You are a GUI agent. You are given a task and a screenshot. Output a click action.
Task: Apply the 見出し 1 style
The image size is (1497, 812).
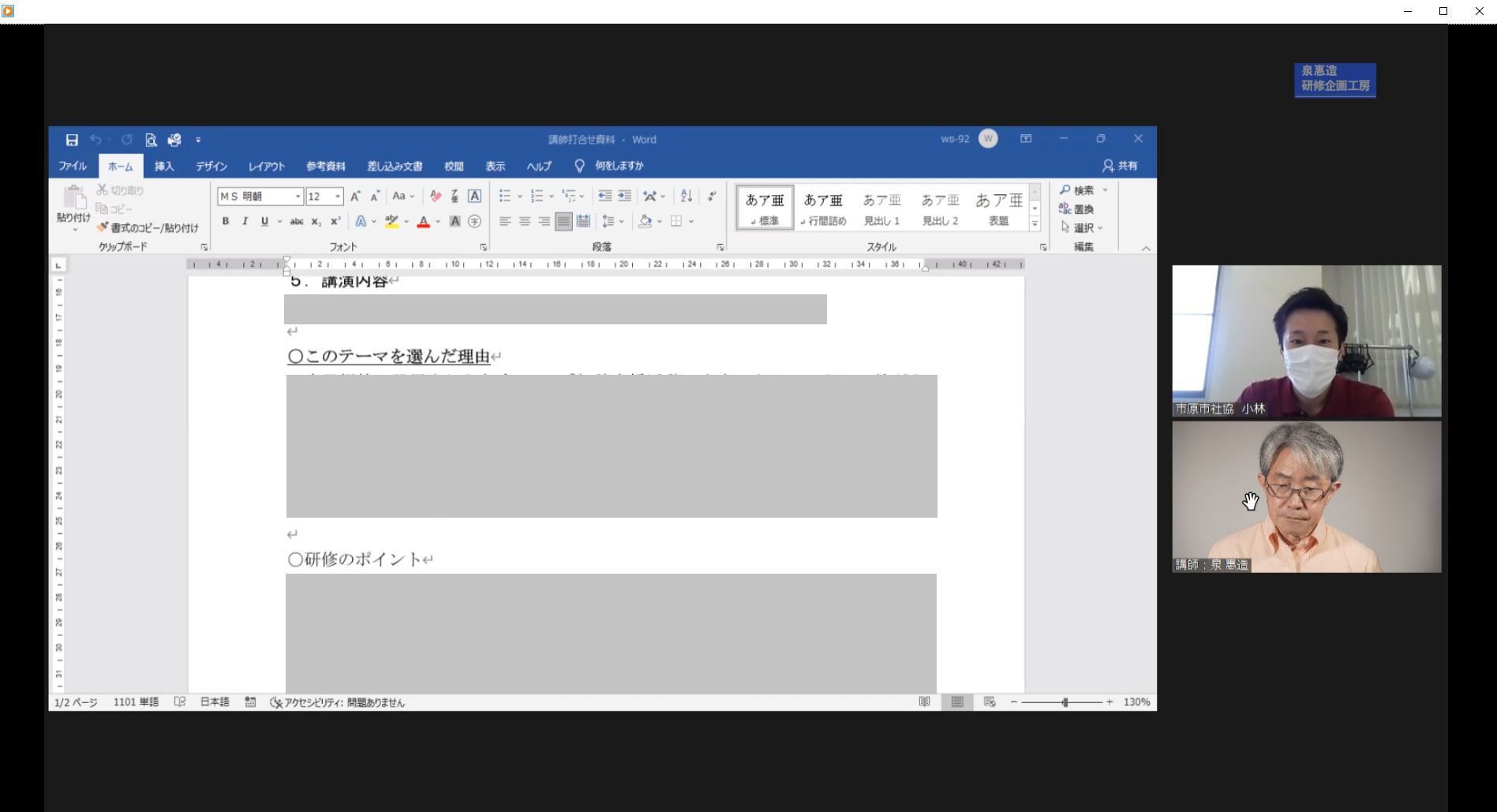click(881, 208)
